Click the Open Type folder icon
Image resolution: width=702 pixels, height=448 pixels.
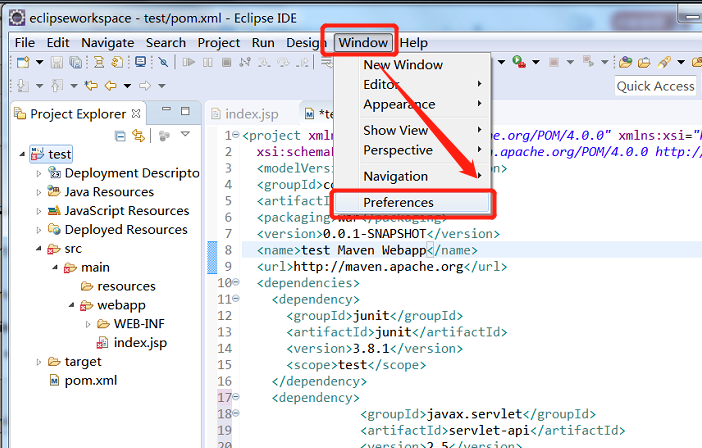[x=625, y=62]
